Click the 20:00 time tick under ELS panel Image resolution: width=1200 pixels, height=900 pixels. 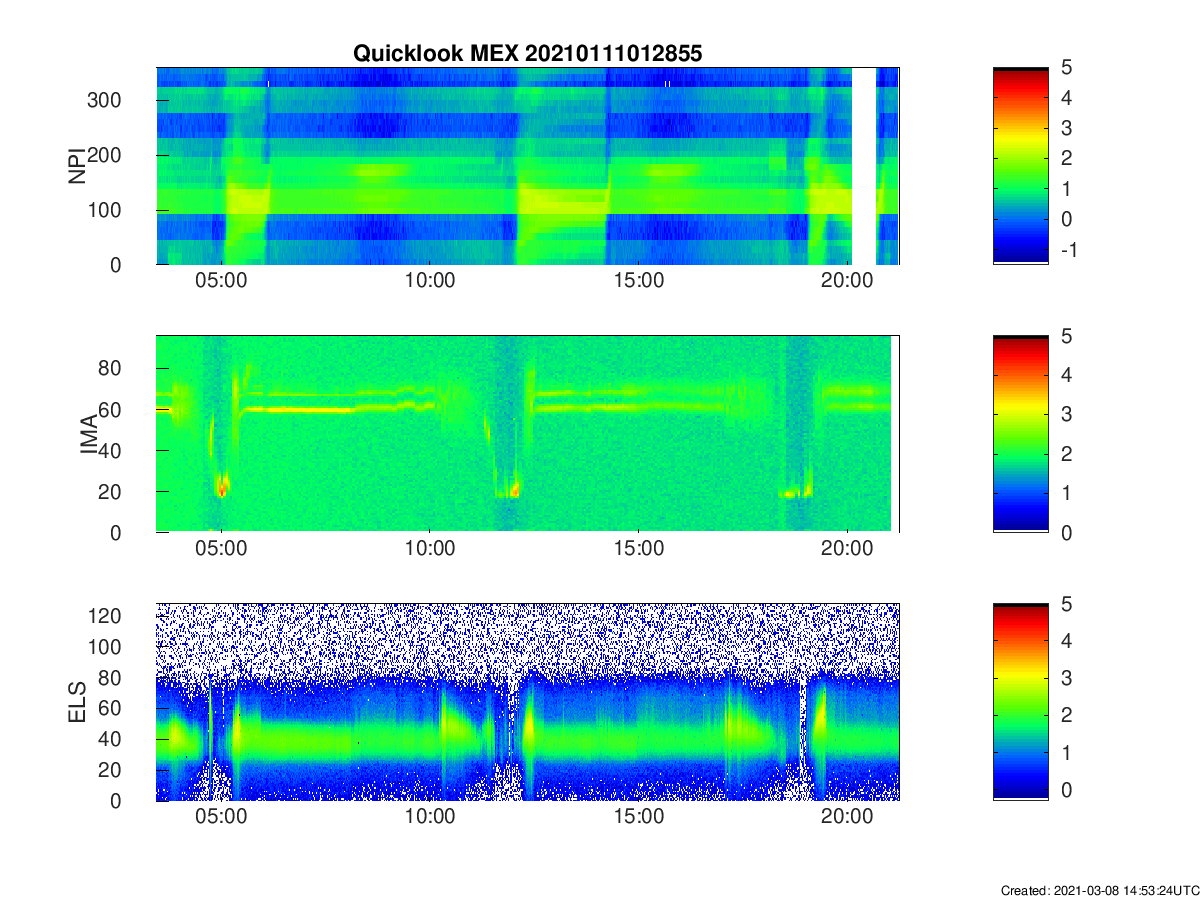[848, 817]
